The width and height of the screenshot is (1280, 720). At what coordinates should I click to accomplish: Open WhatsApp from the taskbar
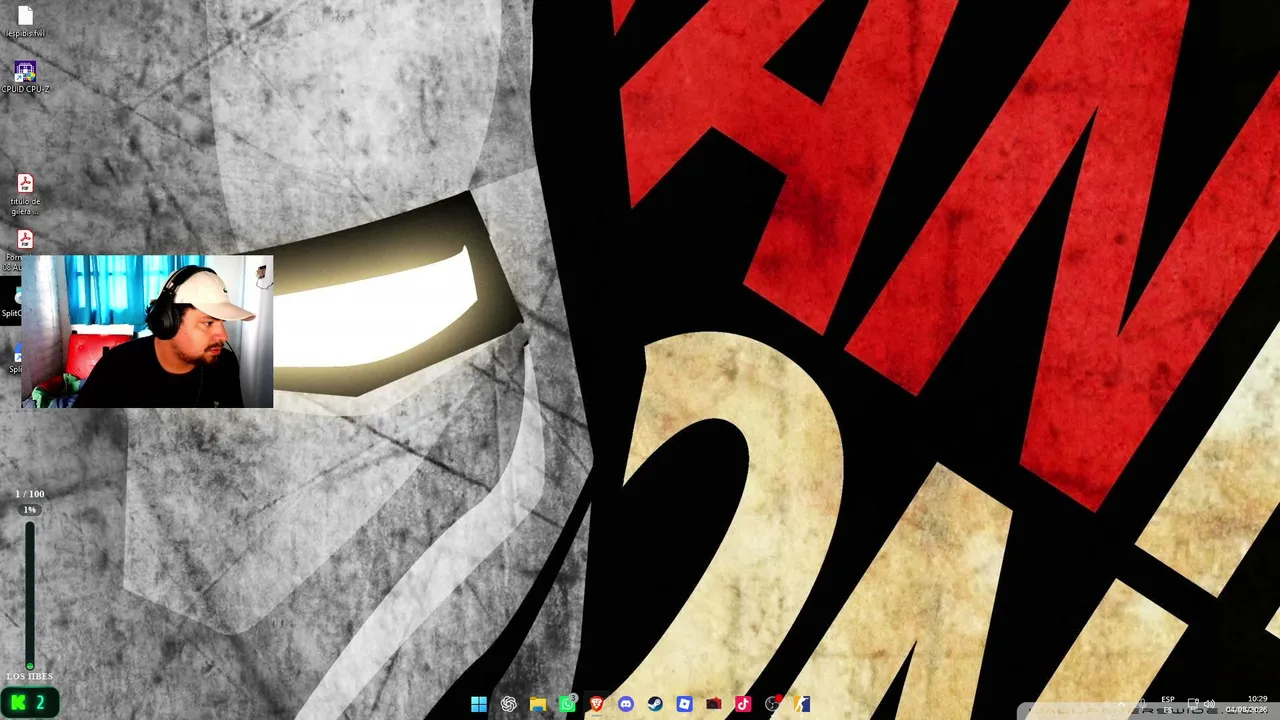point(567,704)
